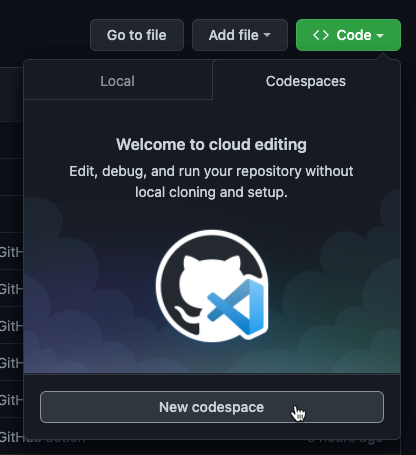The height and width of the screenshot is (455, 416).
Task: Switch to the Local tab
Action: tap(118, 81)
